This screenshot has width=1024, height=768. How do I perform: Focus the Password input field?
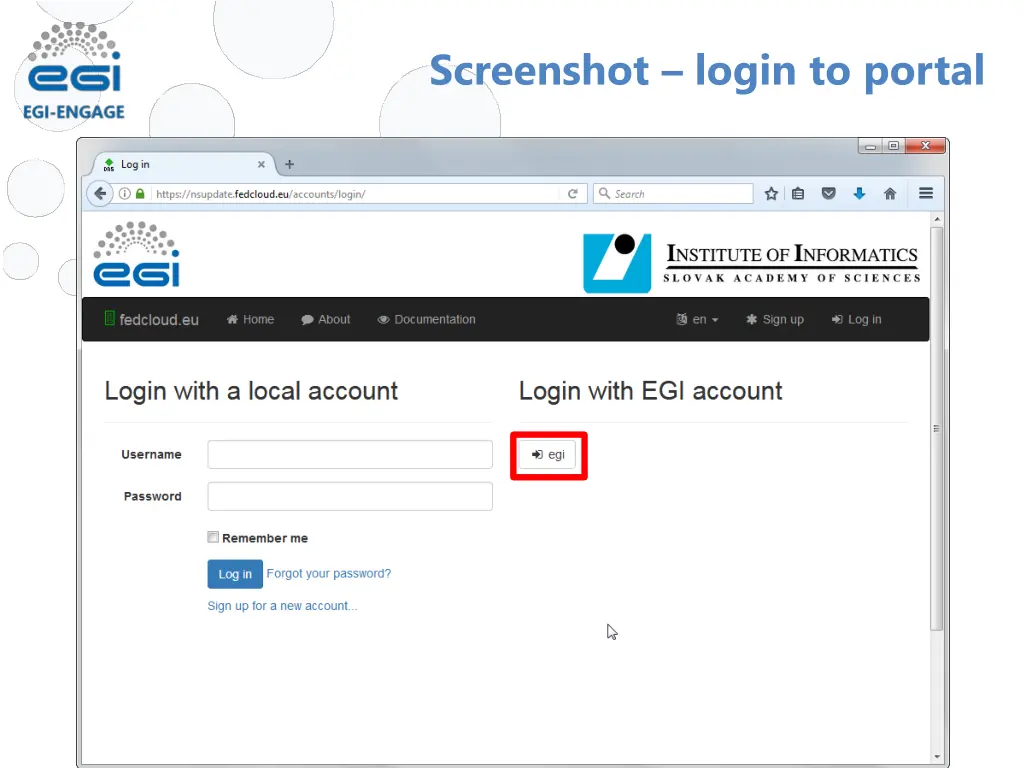pos(350,496)
